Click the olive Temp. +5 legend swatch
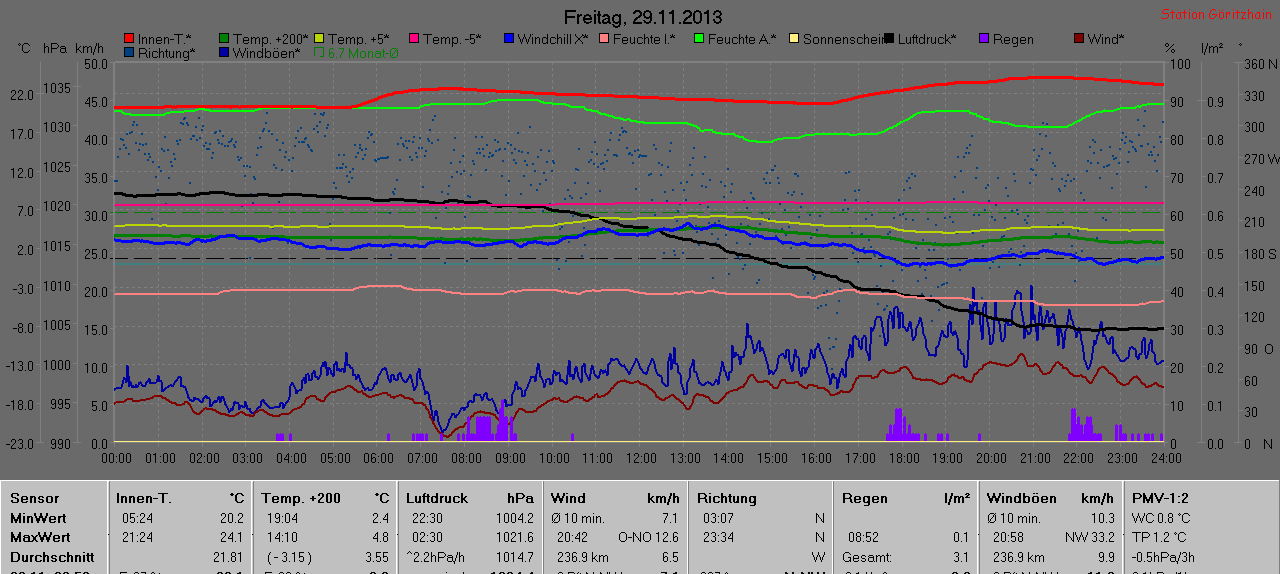The height and width of the screenshot is (574, 1280). (319, 39)
